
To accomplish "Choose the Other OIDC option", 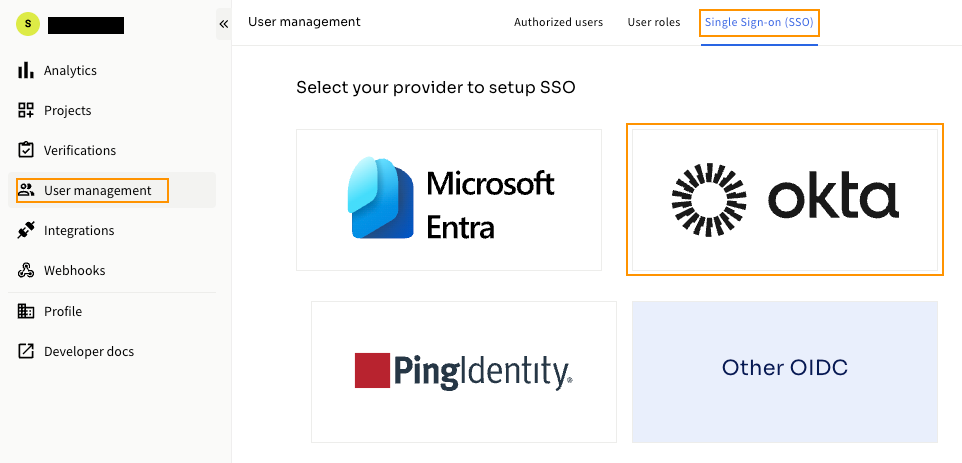I will pyautogui.click(x=785, y=372).
